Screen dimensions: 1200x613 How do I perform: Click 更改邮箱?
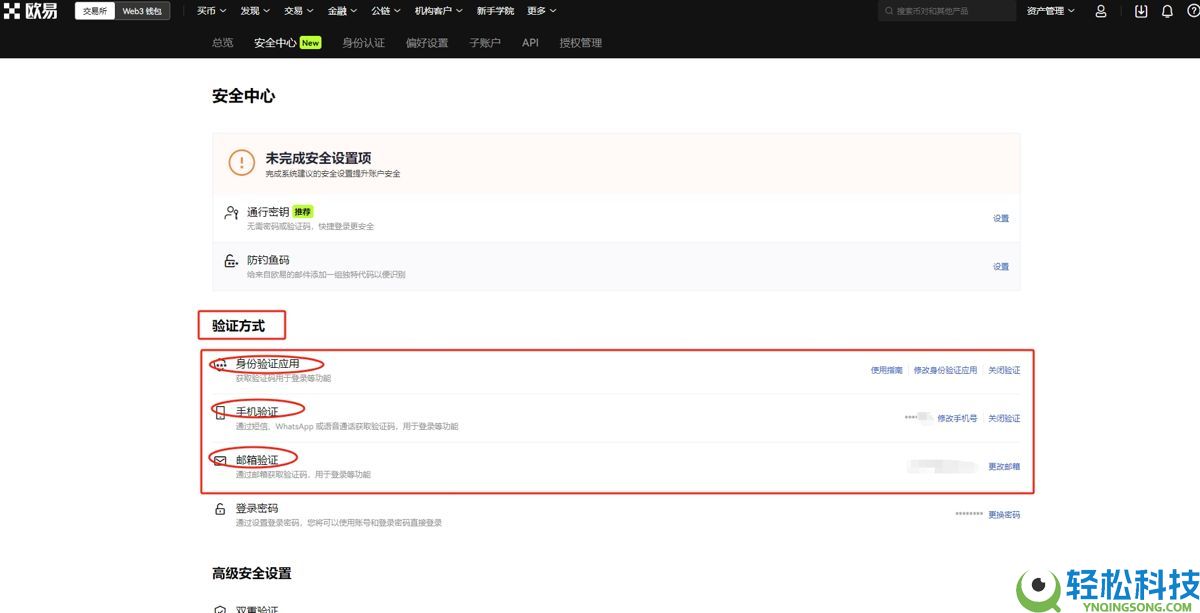click(1005, 466)
